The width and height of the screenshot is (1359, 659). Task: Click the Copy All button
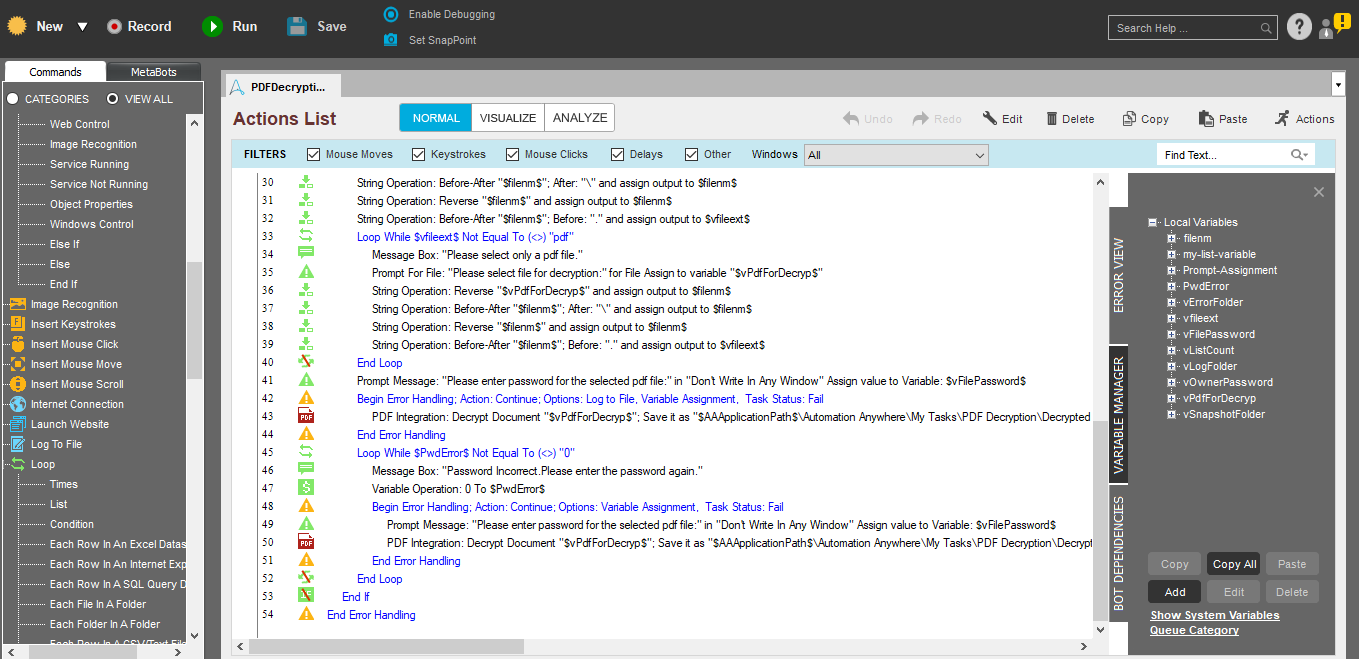pyautogui.click(x=1234, y=564)
